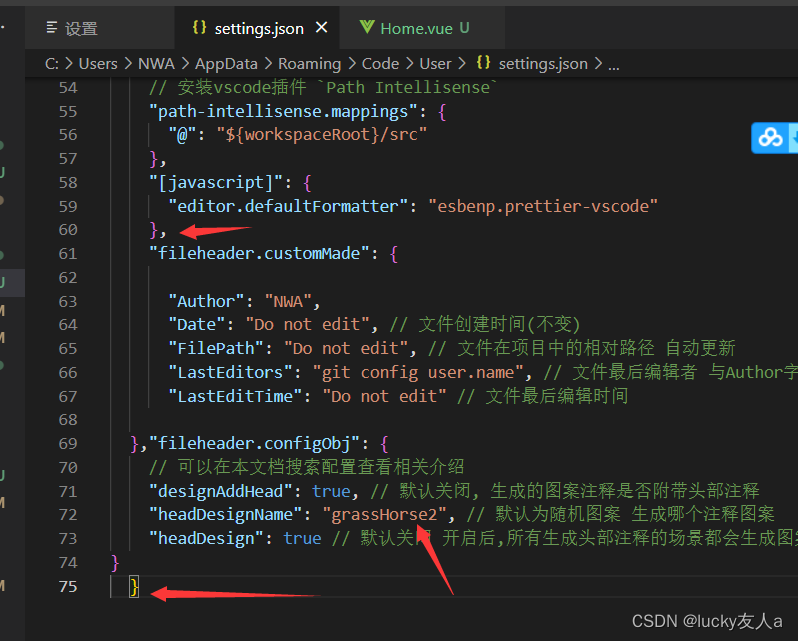Select the AppData breadcrumb segment
The height and width of the screenshot is (641, 798).
(226, 64)
